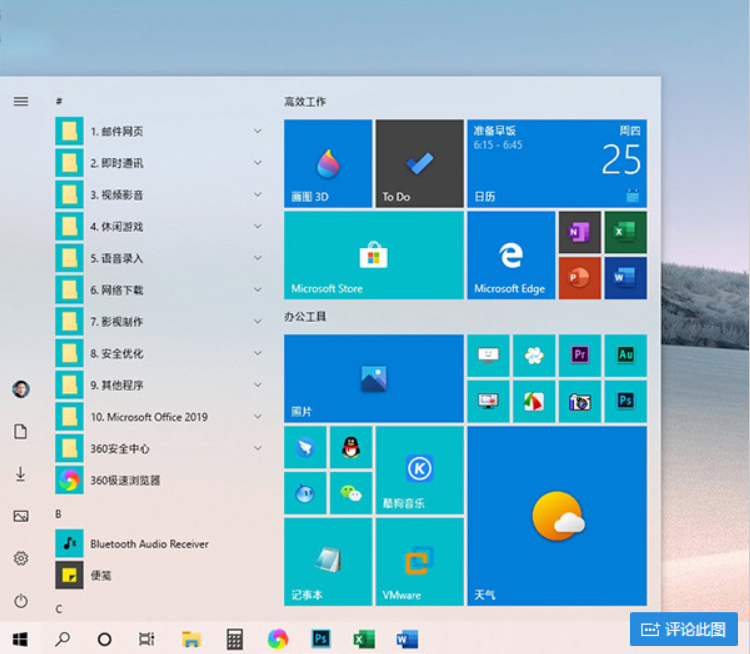
Task: Launch Premiere Pro tile
Action: 580,355
